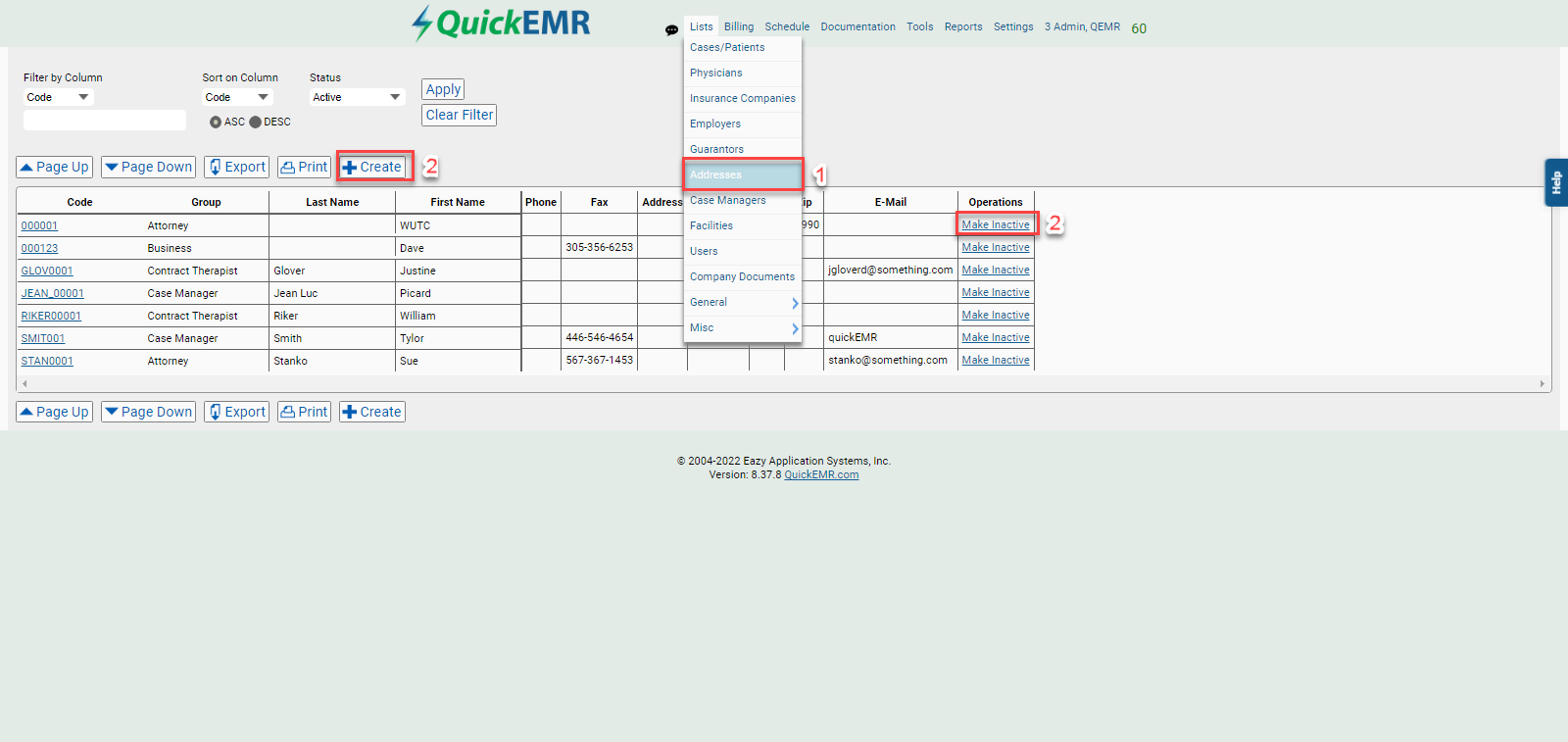
Task: Choose Guarantors menu entry
Action: pos(743,150)
